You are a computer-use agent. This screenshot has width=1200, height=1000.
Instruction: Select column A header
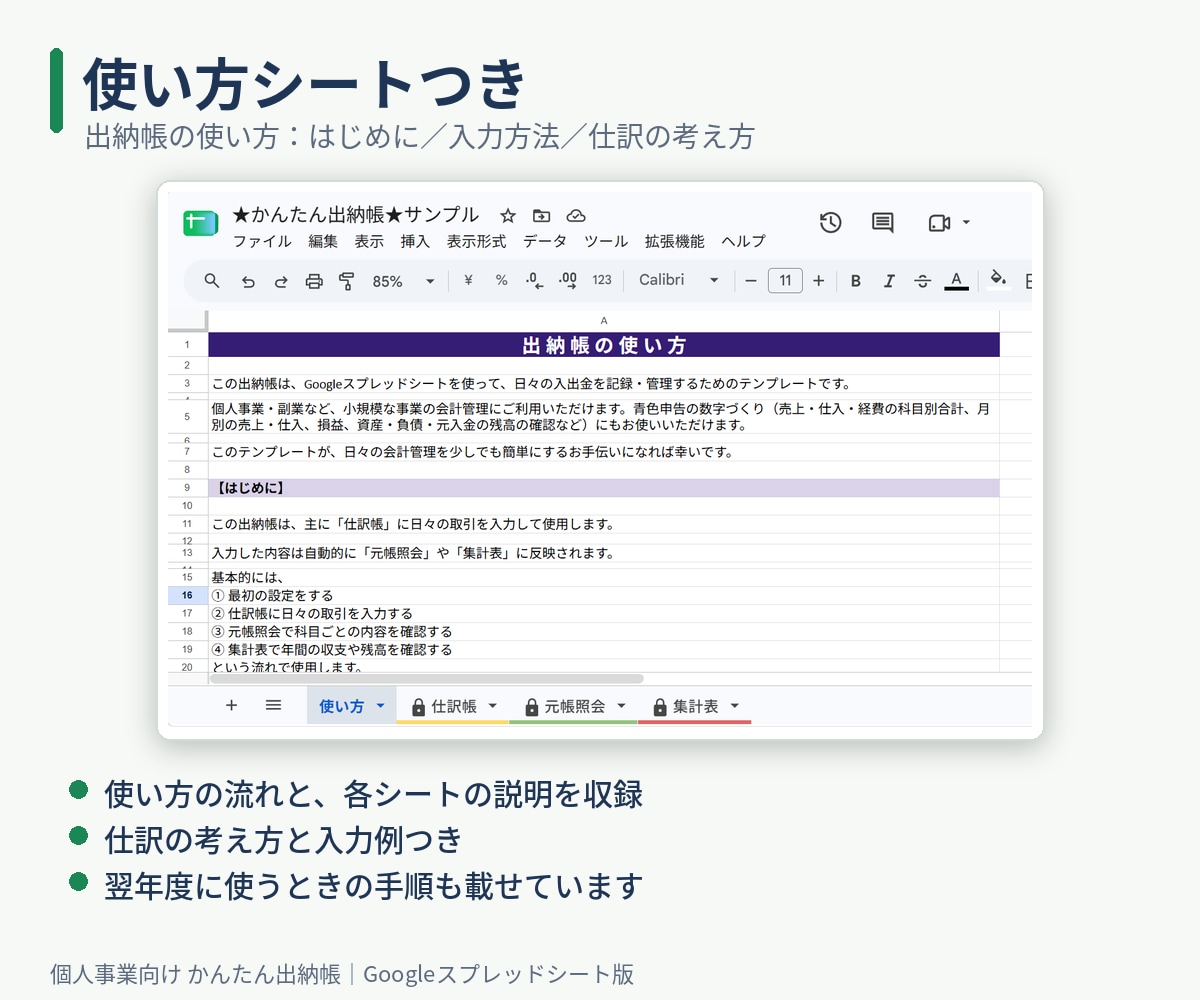pyautogui.click(x=604, y=321)
